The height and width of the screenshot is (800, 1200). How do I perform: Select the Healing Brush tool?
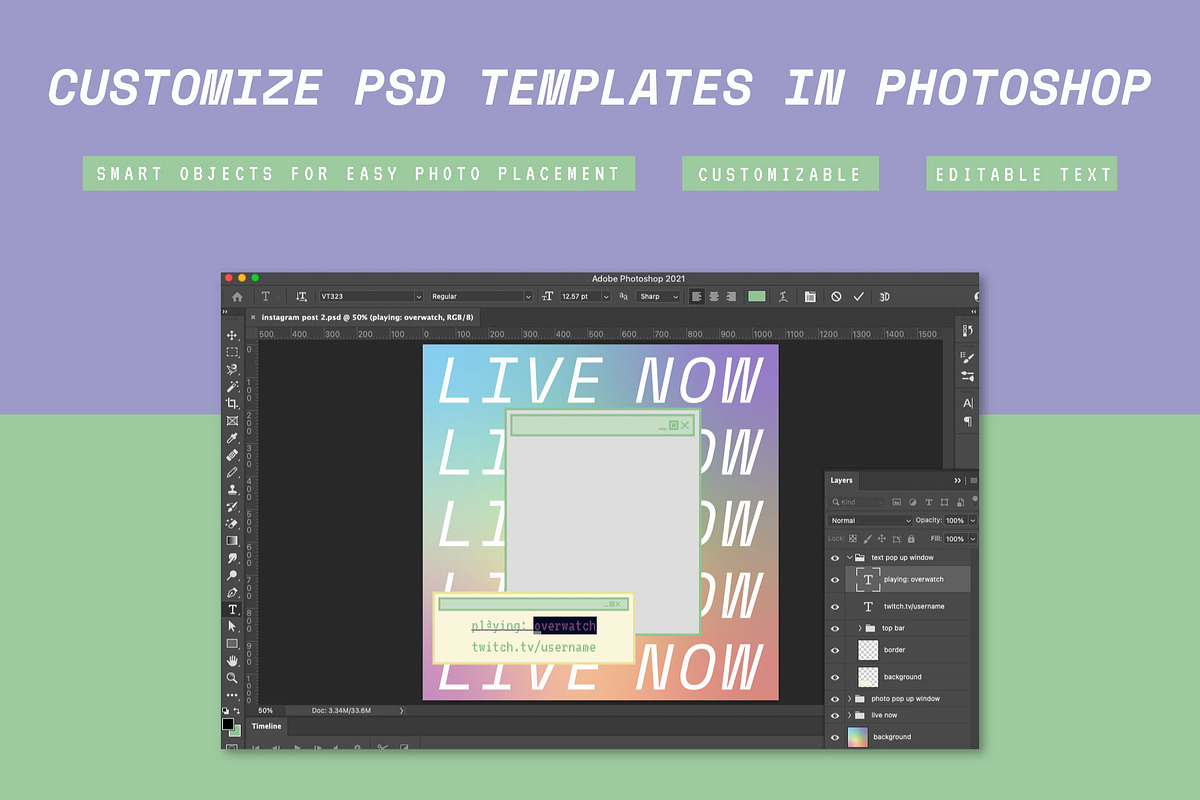[232, 455]
